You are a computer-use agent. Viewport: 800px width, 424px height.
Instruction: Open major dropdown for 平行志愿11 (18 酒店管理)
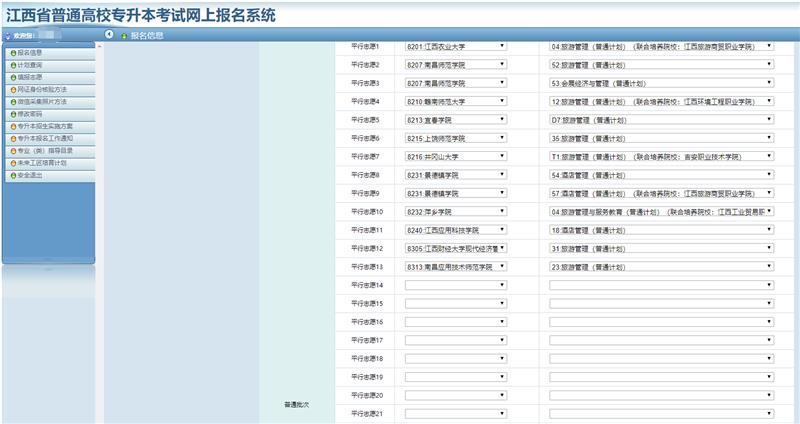point(662,230)
